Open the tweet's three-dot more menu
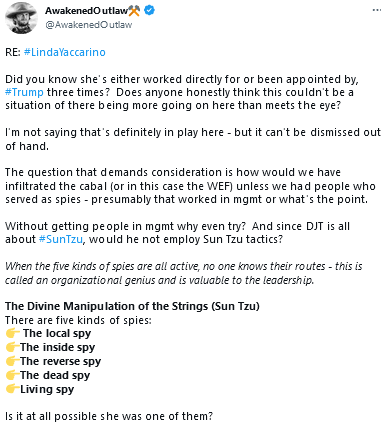 coord(376,10)
